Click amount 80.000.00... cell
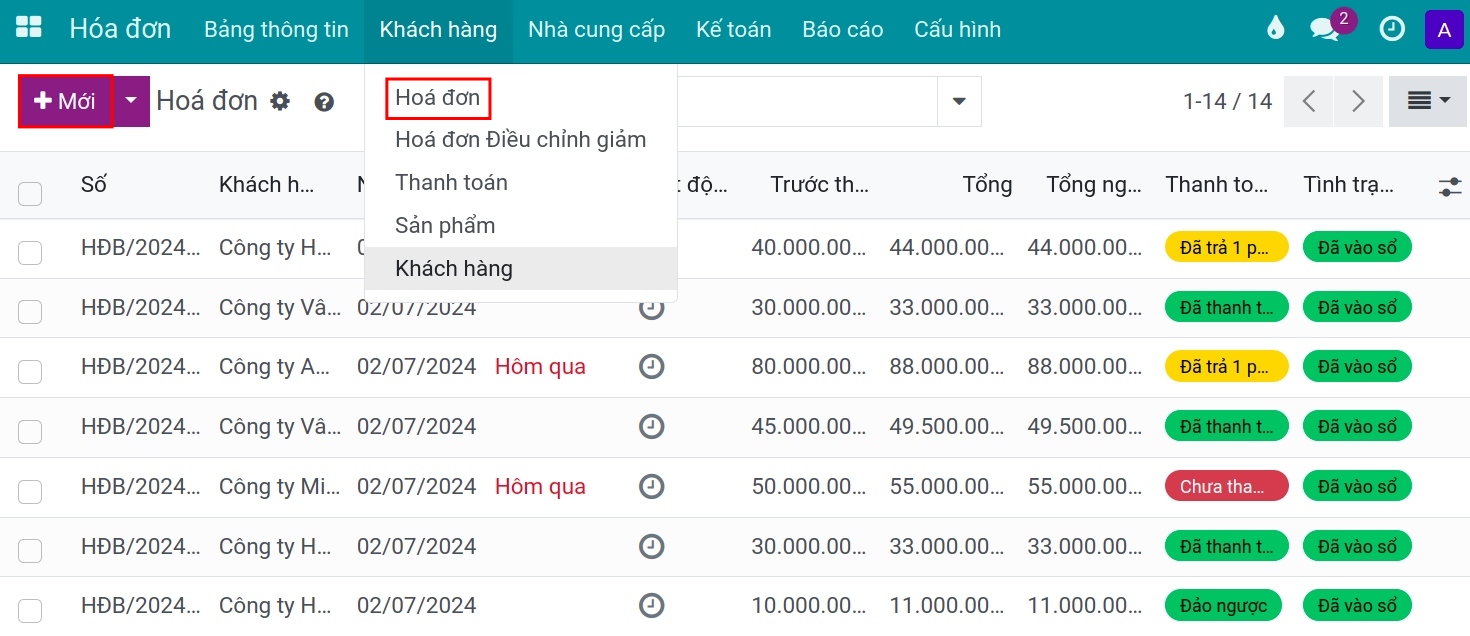Screen dimensions: 1470x636 [x=810, y=367]
